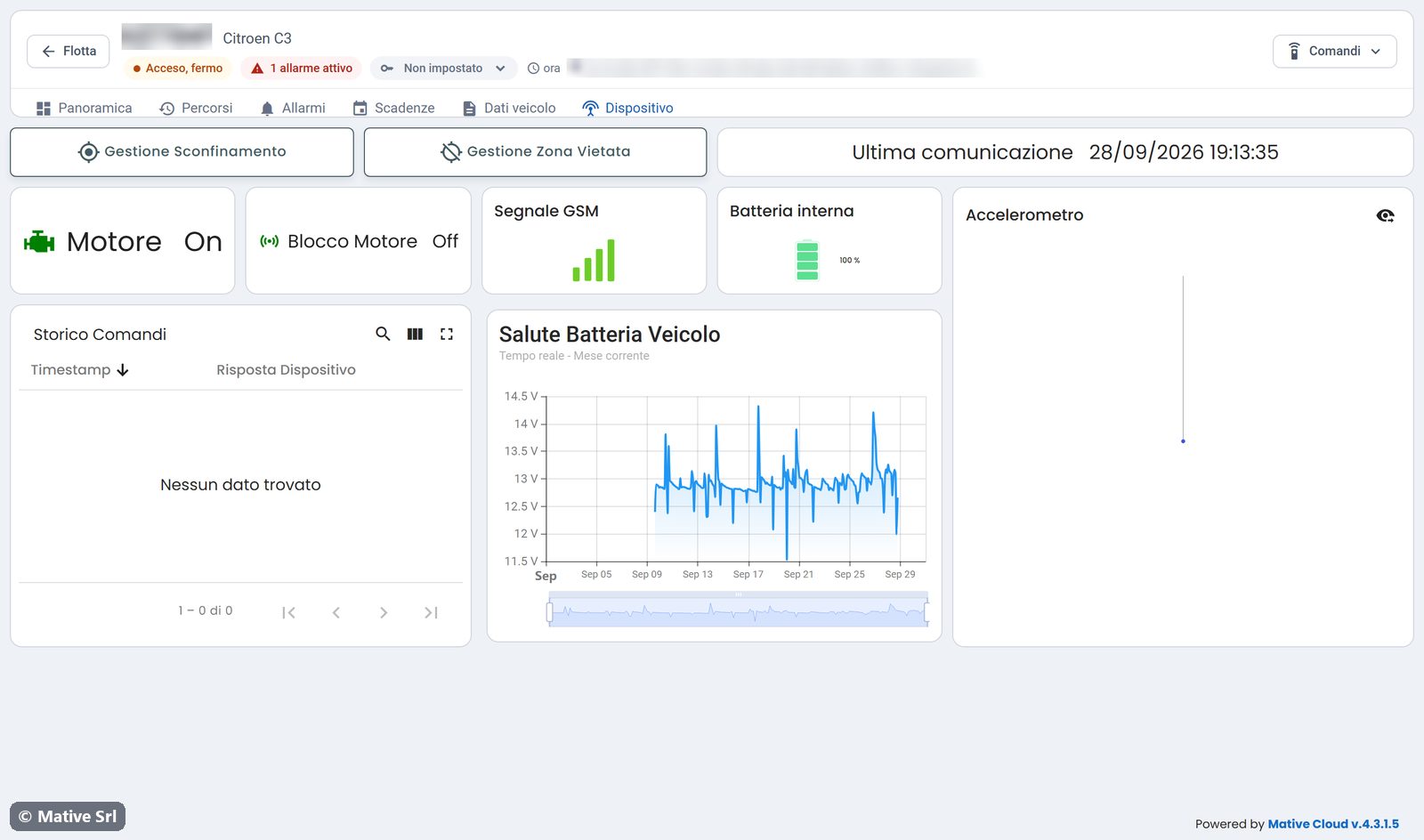The height and width of the screenshot is (840, 1424).
Task: Open column chooser in Storico Comandi
Action: click(415, 334)
